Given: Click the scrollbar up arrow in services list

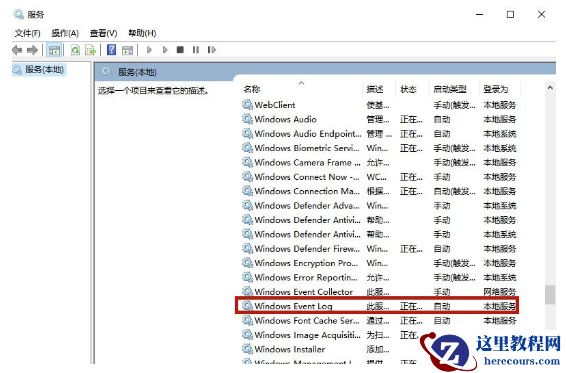Looking at the screenshot, I should [550, 88].
